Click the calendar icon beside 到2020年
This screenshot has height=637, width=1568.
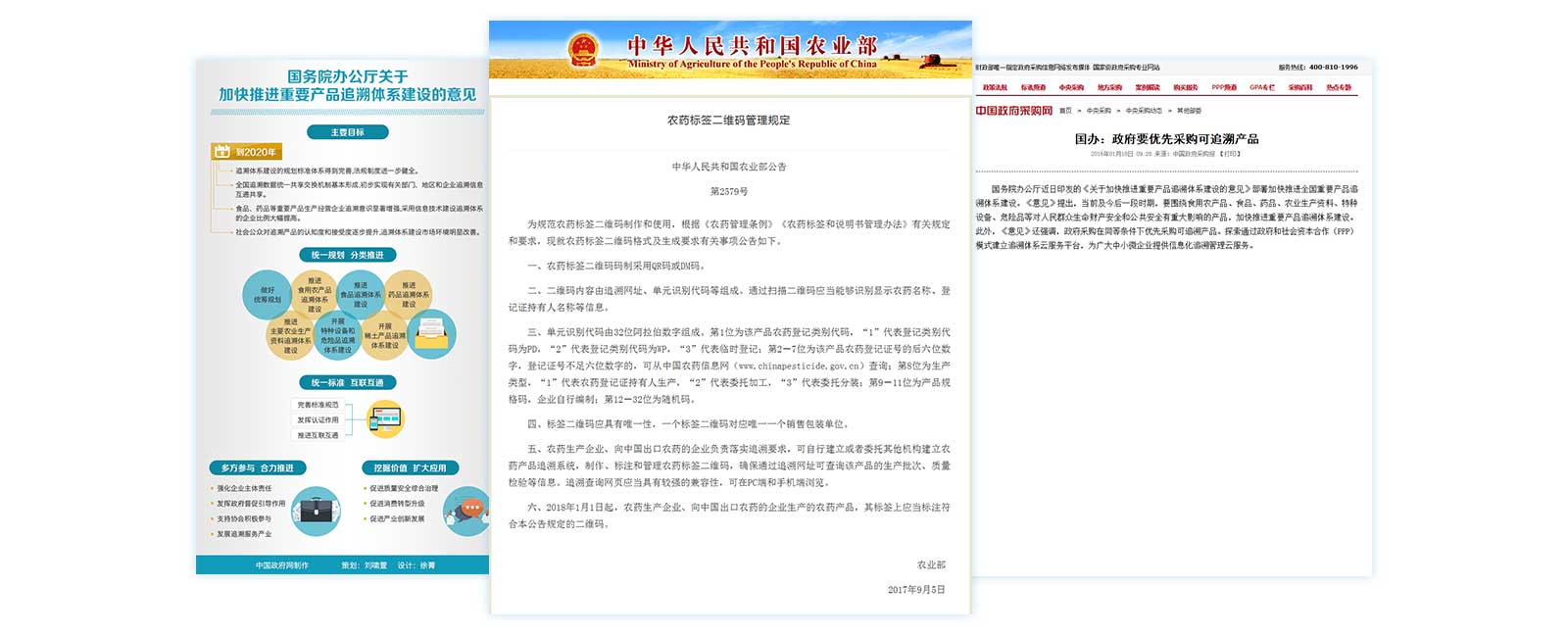pos(221,152)
